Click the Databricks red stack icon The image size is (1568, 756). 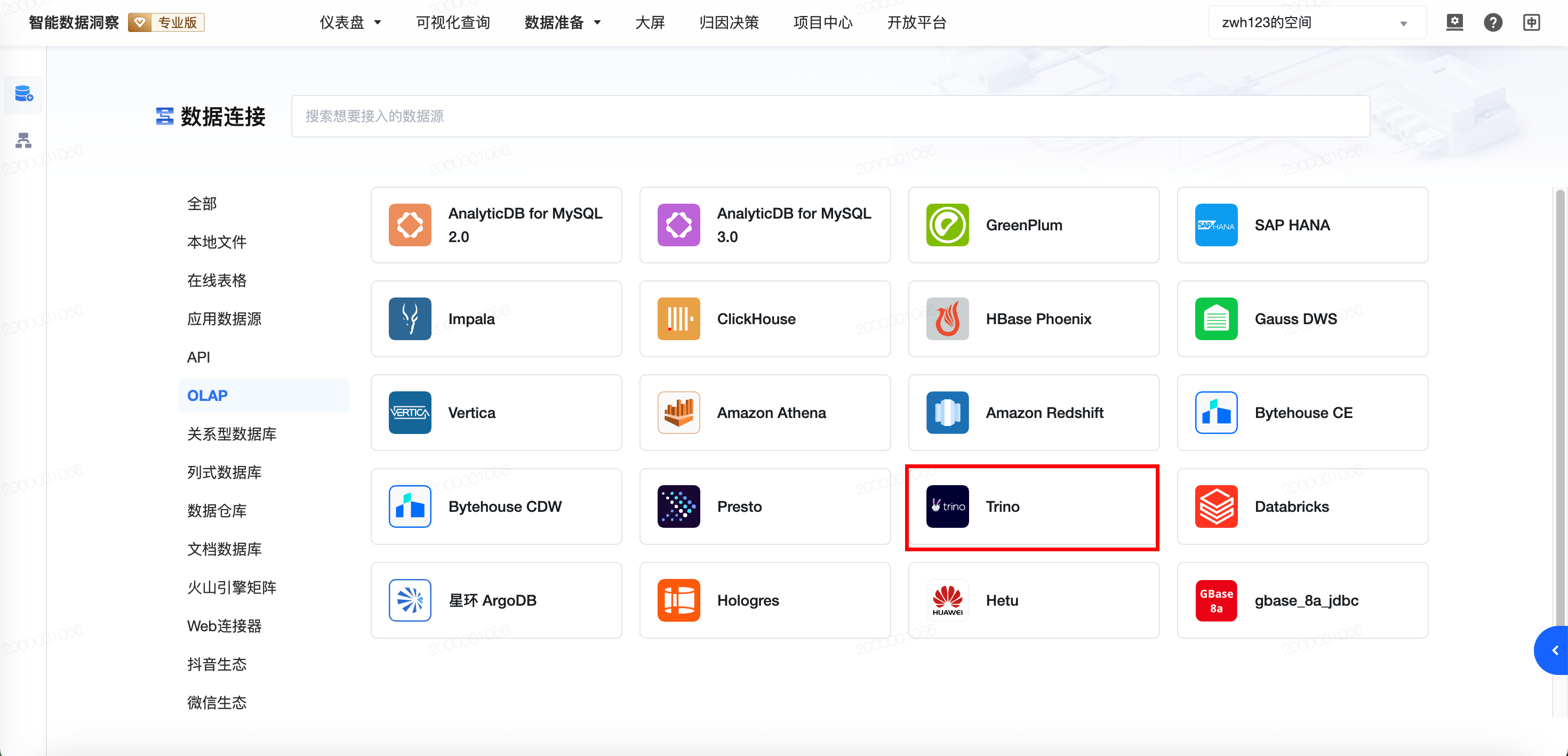(1216, 506)
